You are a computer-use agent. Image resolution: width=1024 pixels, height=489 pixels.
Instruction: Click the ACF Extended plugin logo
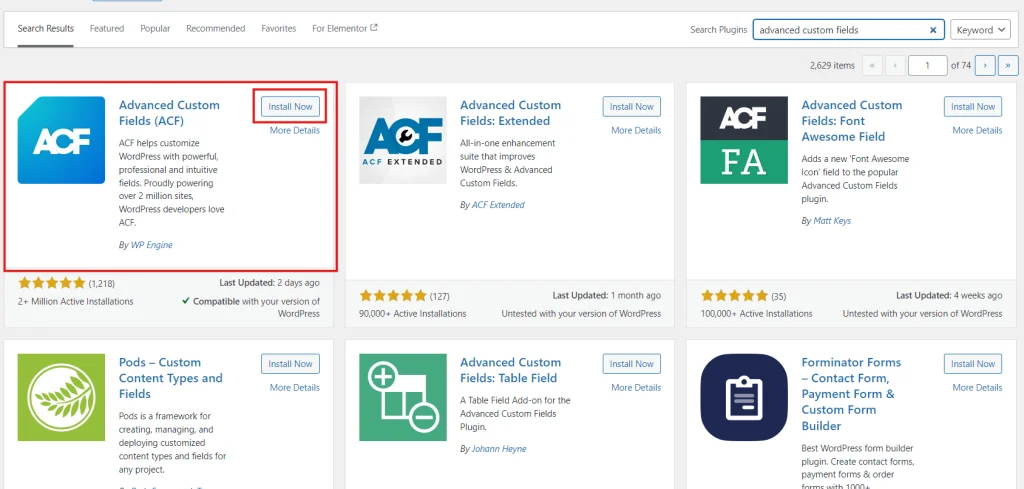tap(403, 140)
